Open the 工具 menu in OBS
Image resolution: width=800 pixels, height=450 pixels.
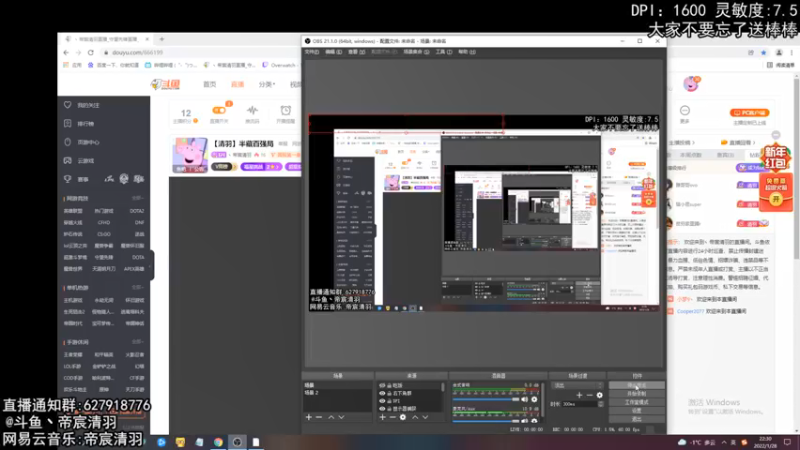(443, 52)
